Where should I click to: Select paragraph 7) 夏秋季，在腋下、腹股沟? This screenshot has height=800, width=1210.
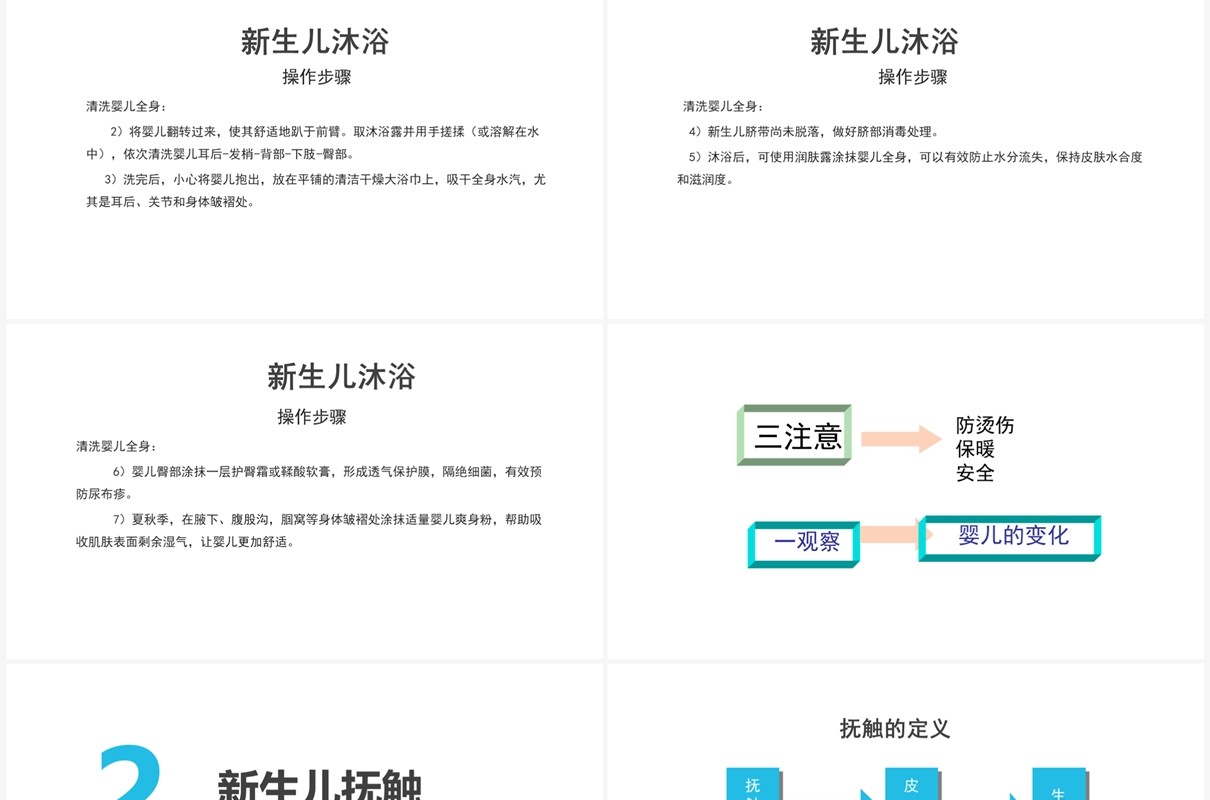309,530
